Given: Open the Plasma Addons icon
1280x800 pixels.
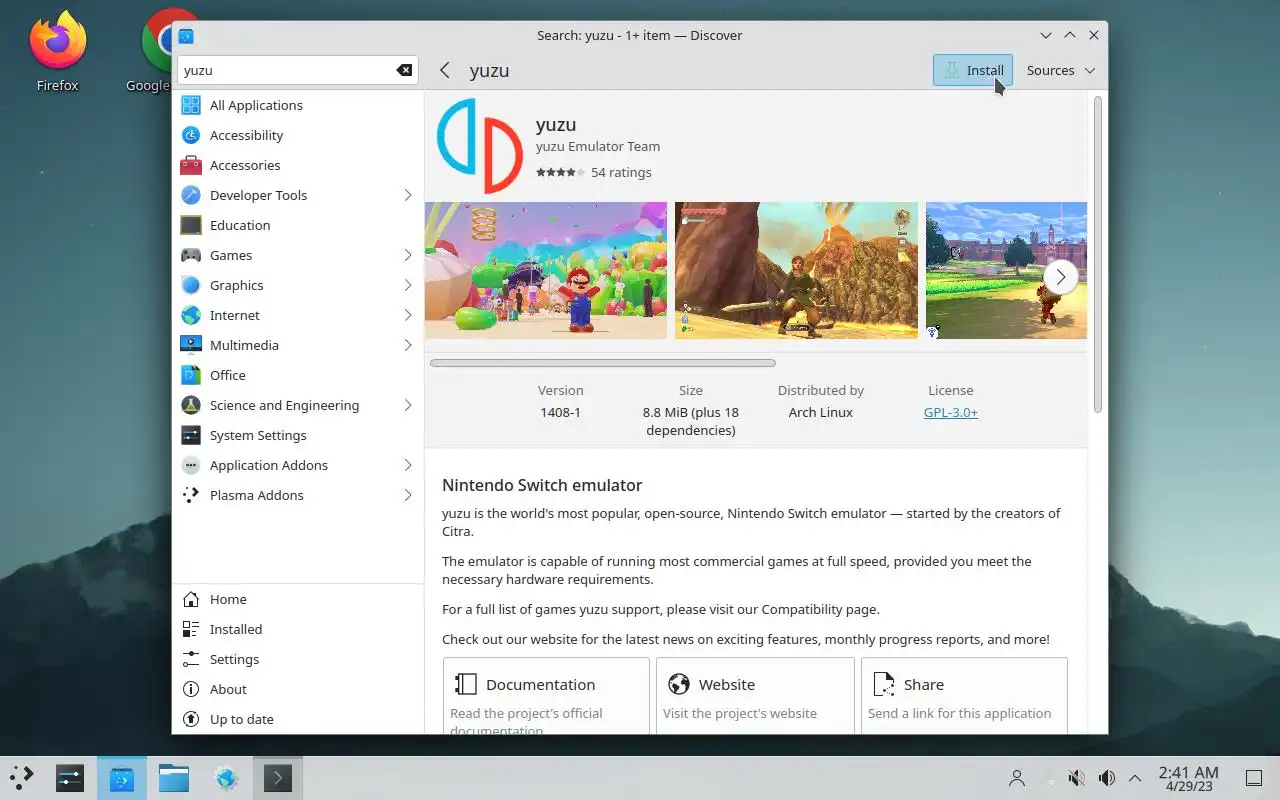Looking at the screenshot, I should (x=191, y=495).
